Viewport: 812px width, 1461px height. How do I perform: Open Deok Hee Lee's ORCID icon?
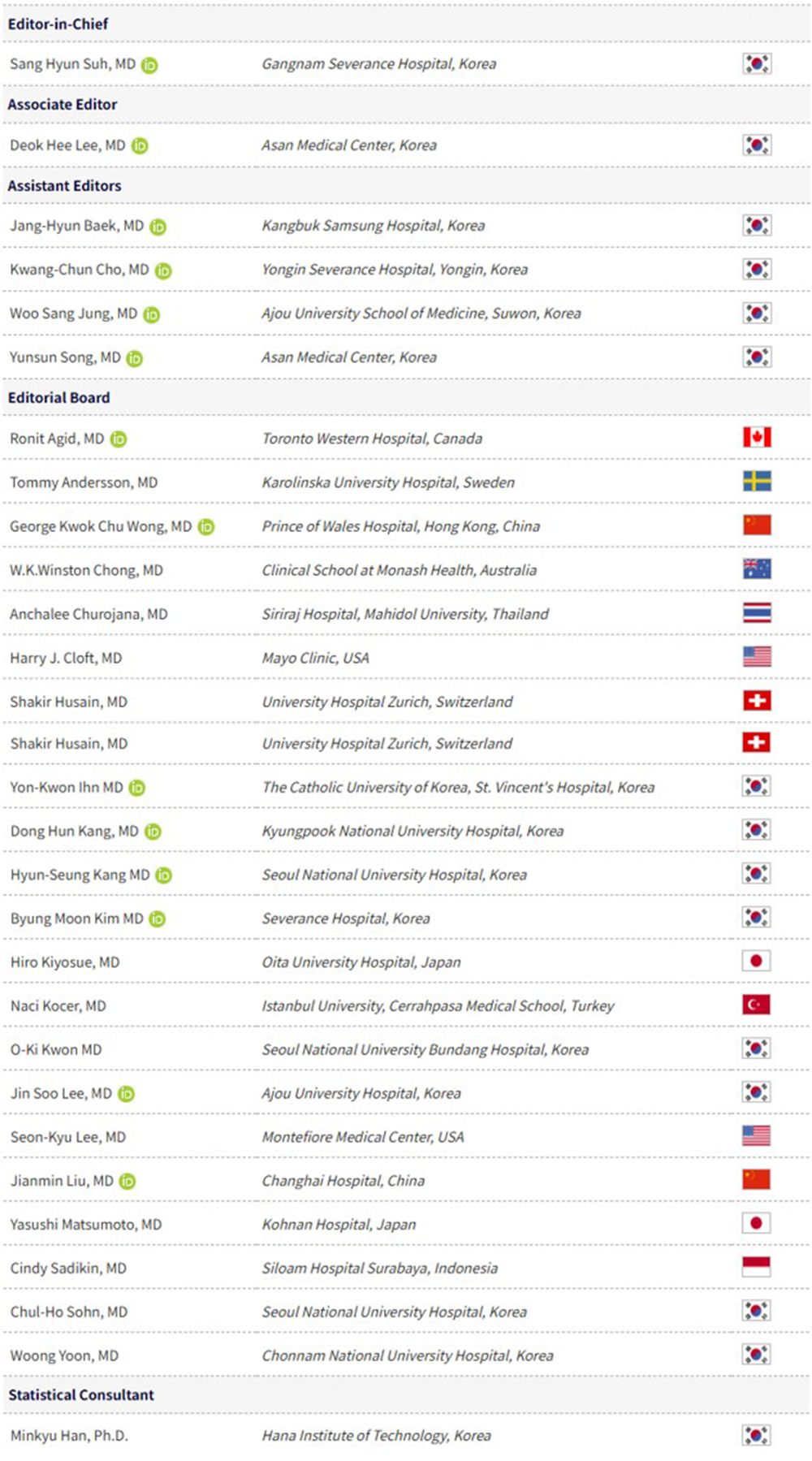(x=140, y=146)
